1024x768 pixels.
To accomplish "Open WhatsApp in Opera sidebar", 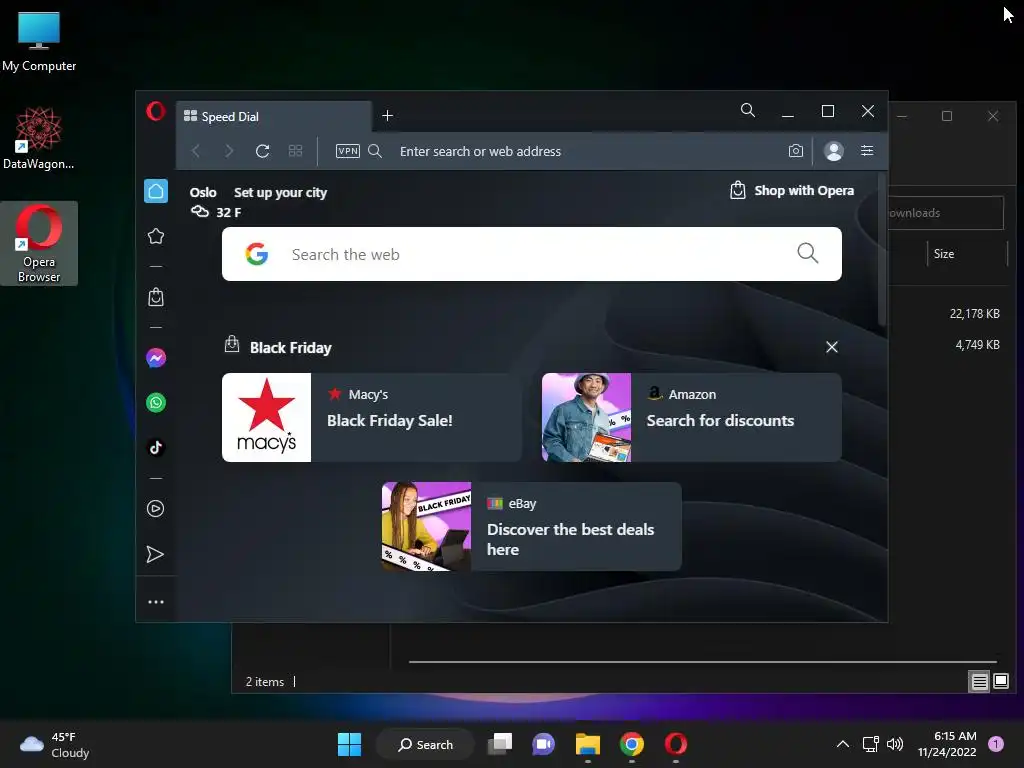I will (x=155, y=402).
